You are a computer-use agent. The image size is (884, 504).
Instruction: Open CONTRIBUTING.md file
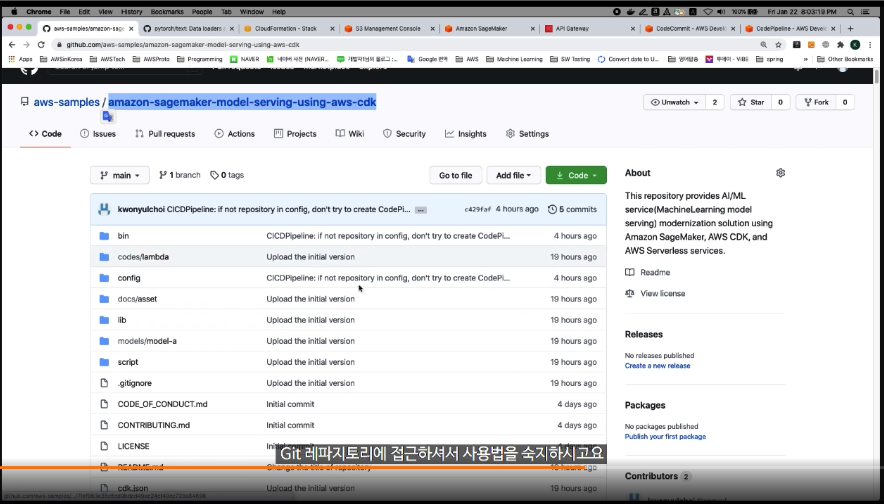153,425
